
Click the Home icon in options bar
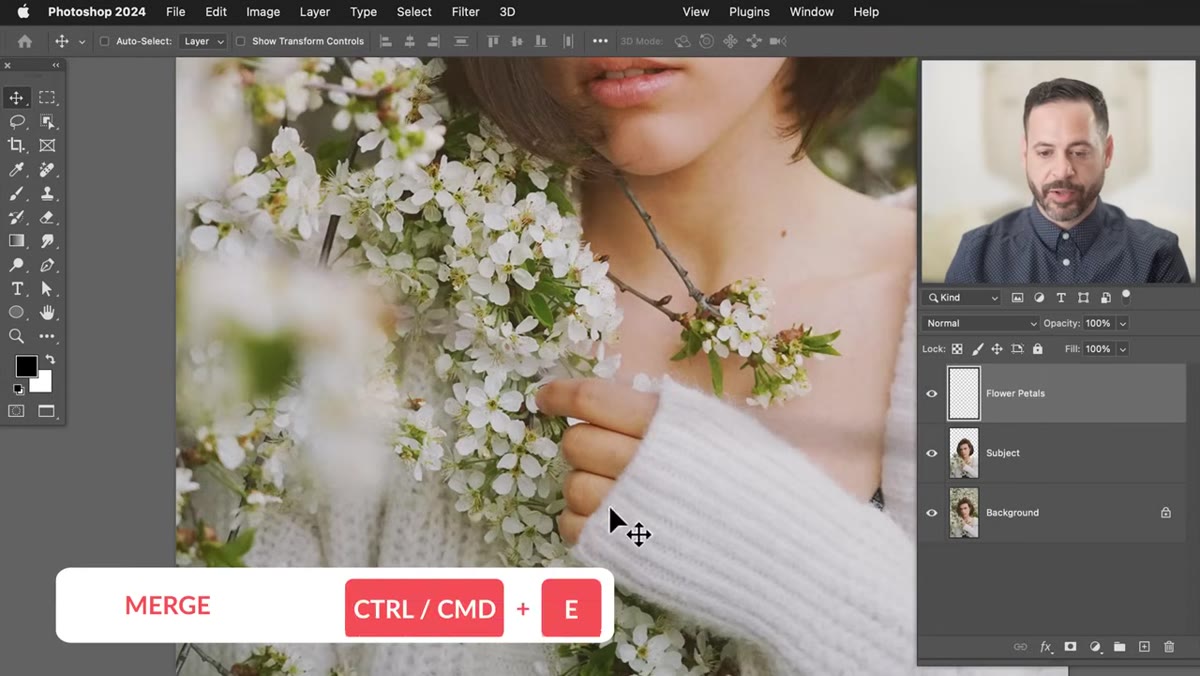pos(24,41)
